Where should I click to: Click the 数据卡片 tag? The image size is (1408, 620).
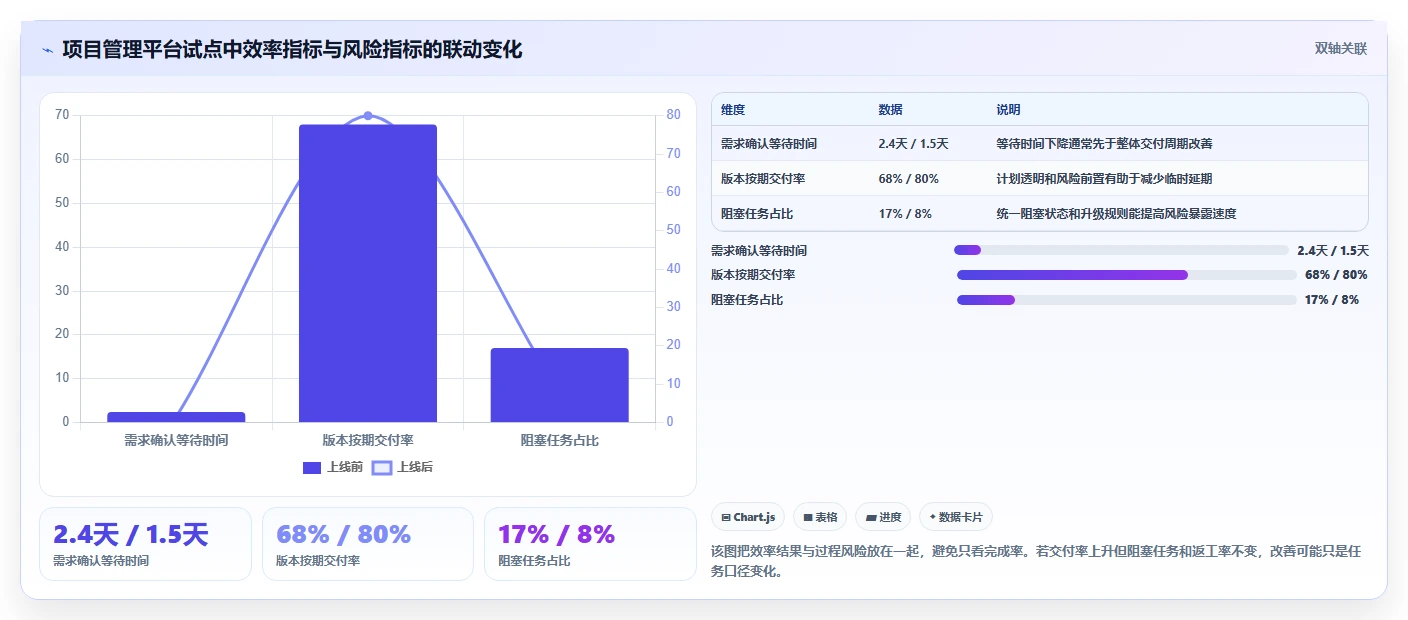pos(956,517)
